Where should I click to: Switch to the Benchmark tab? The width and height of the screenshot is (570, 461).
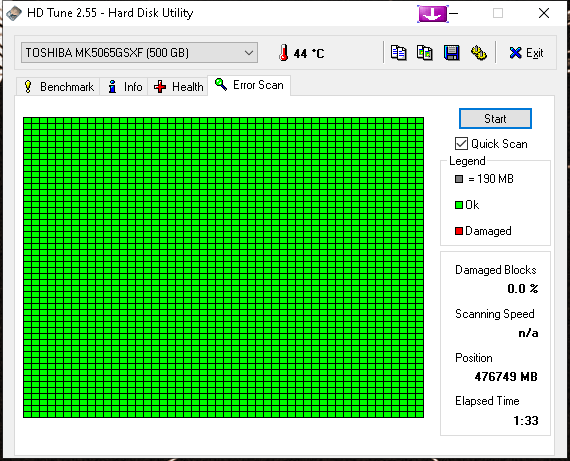59,87
